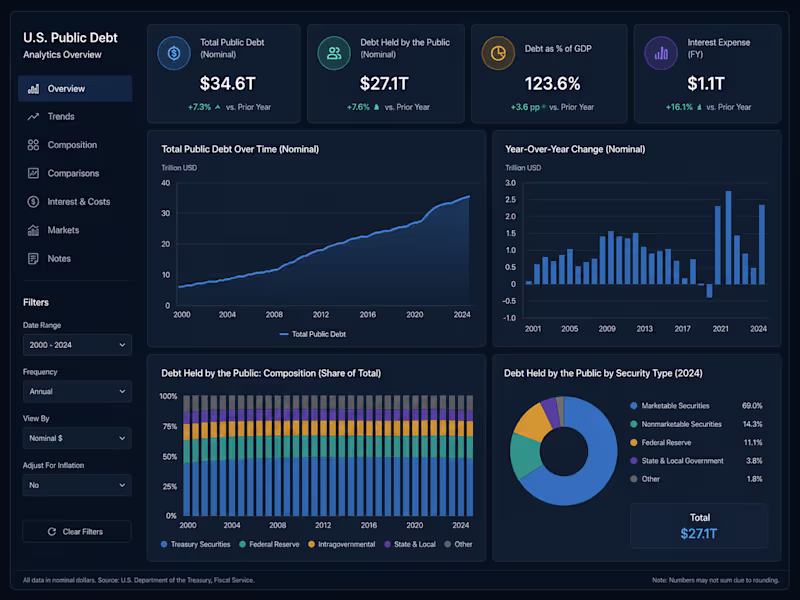Click the $27.1T Debt Held by Public card value

[384, 84]
